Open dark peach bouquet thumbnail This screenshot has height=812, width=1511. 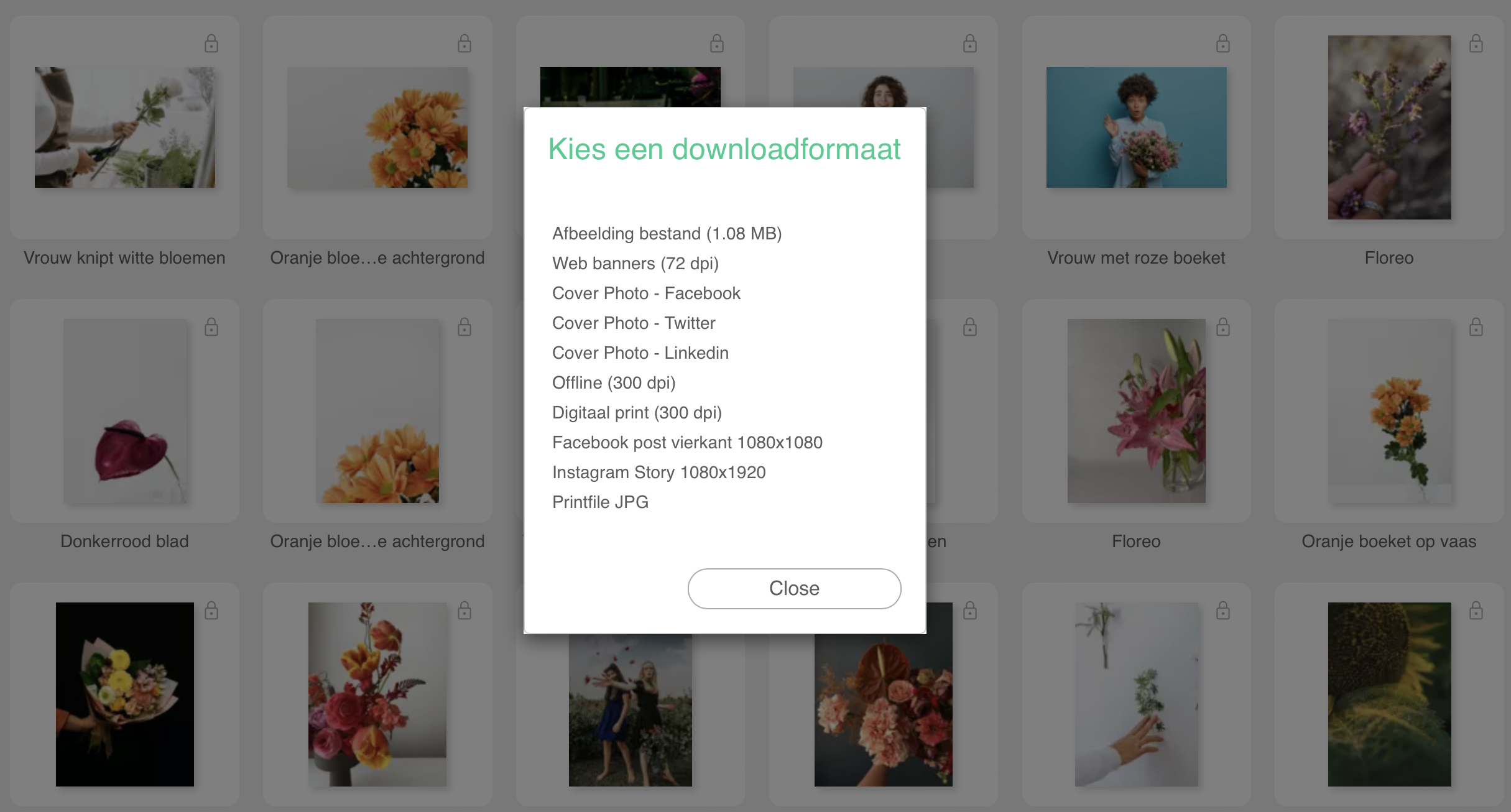(884, 711)
